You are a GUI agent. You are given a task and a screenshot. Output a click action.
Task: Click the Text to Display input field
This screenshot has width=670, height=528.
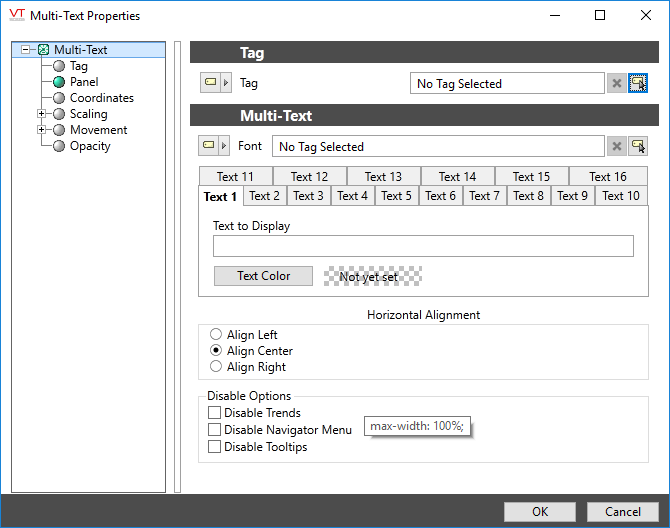(423, 246)
